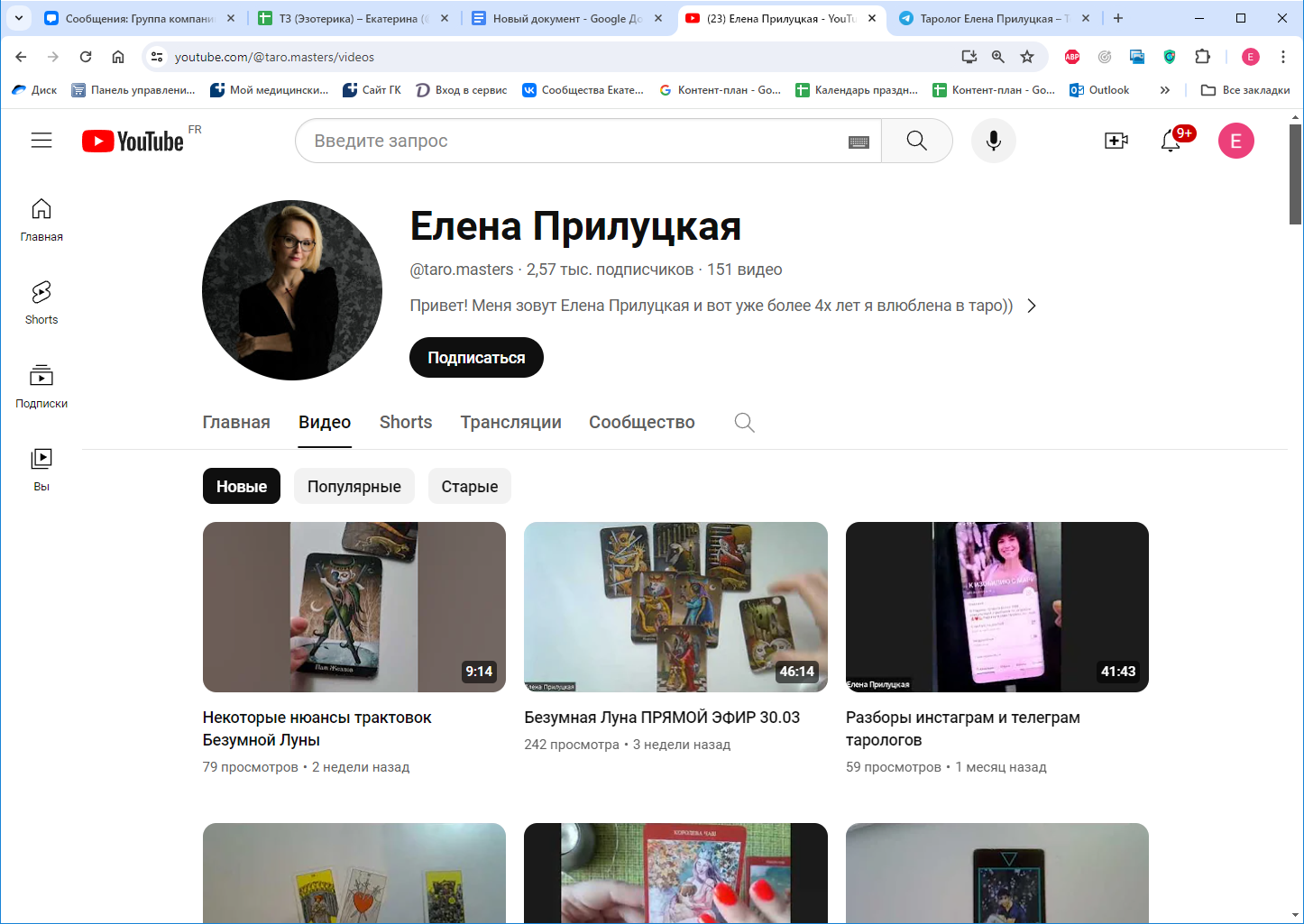1304x924 pixels.
Task: Open the ABP Adblock Plus extension
Action: (1072, 57)
